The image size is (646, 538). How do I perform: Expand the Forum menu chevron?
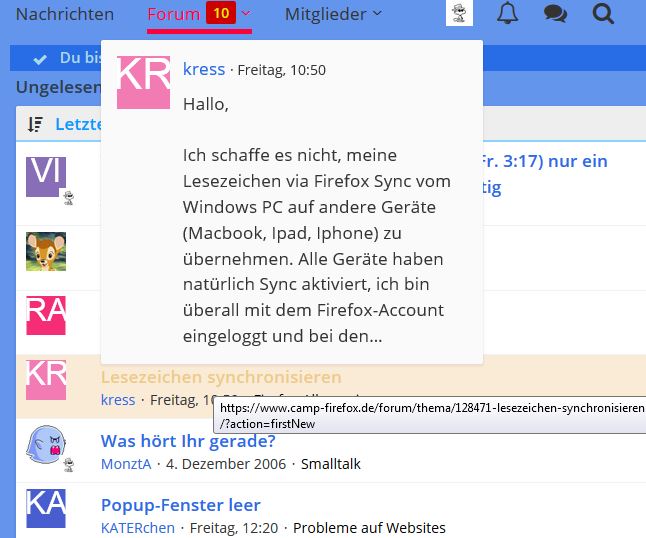tap(246, 14)
